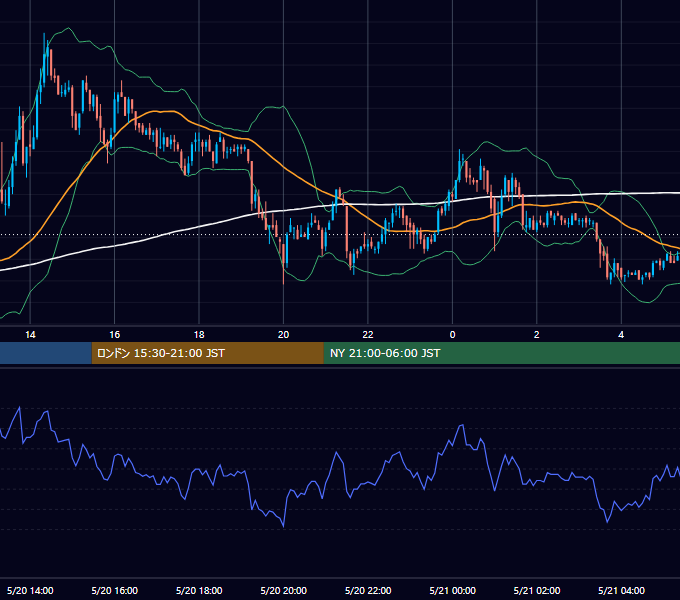Click the 5/20 22:00 date label
Screen dimensions: 680x600
(x=368, y=590)
